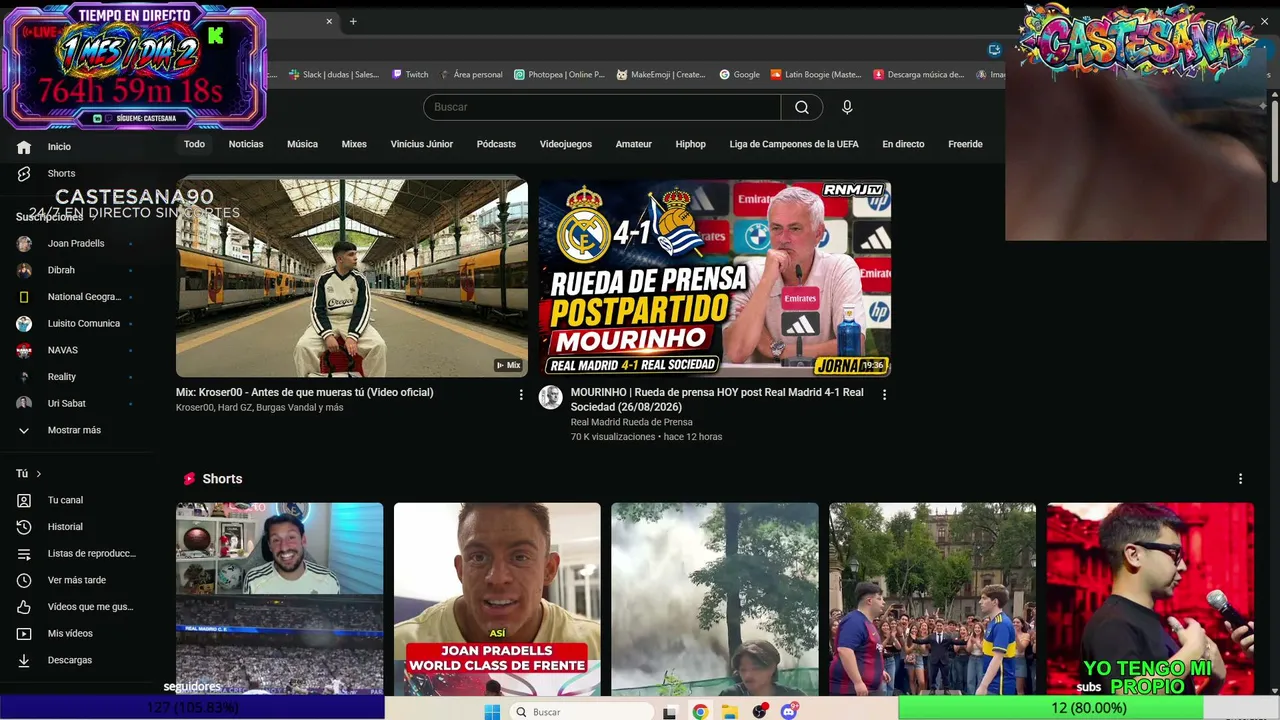1280x720 pixels.
Task: Select the Música filter chip
Action: click(x=302, y=144)
